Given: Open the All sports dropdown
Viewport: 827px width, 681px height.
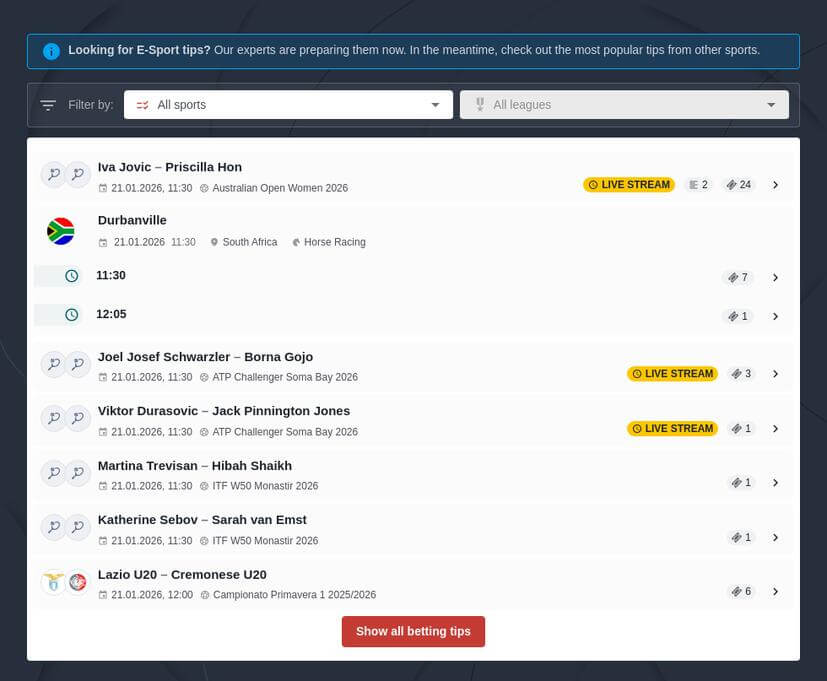Looking at the screenshot, I should (288, 104).
